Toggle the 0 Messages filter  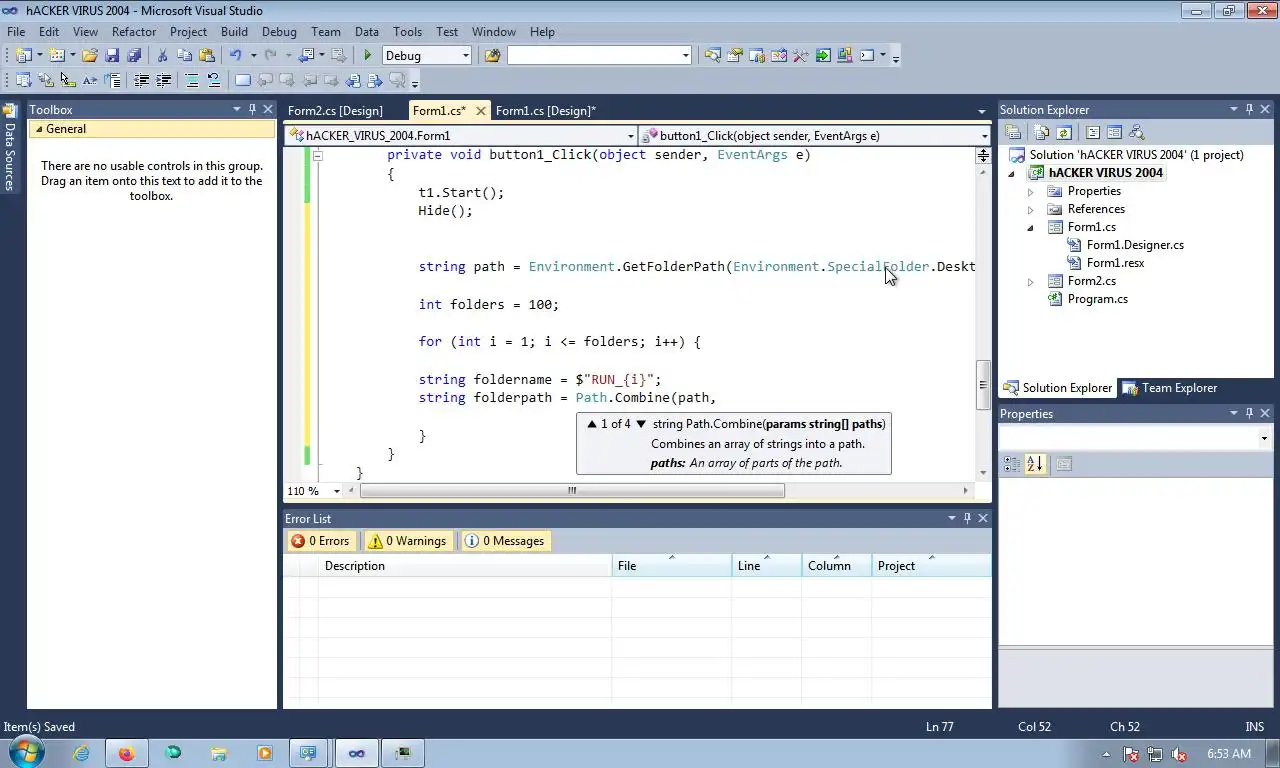[x=504, y=541]
